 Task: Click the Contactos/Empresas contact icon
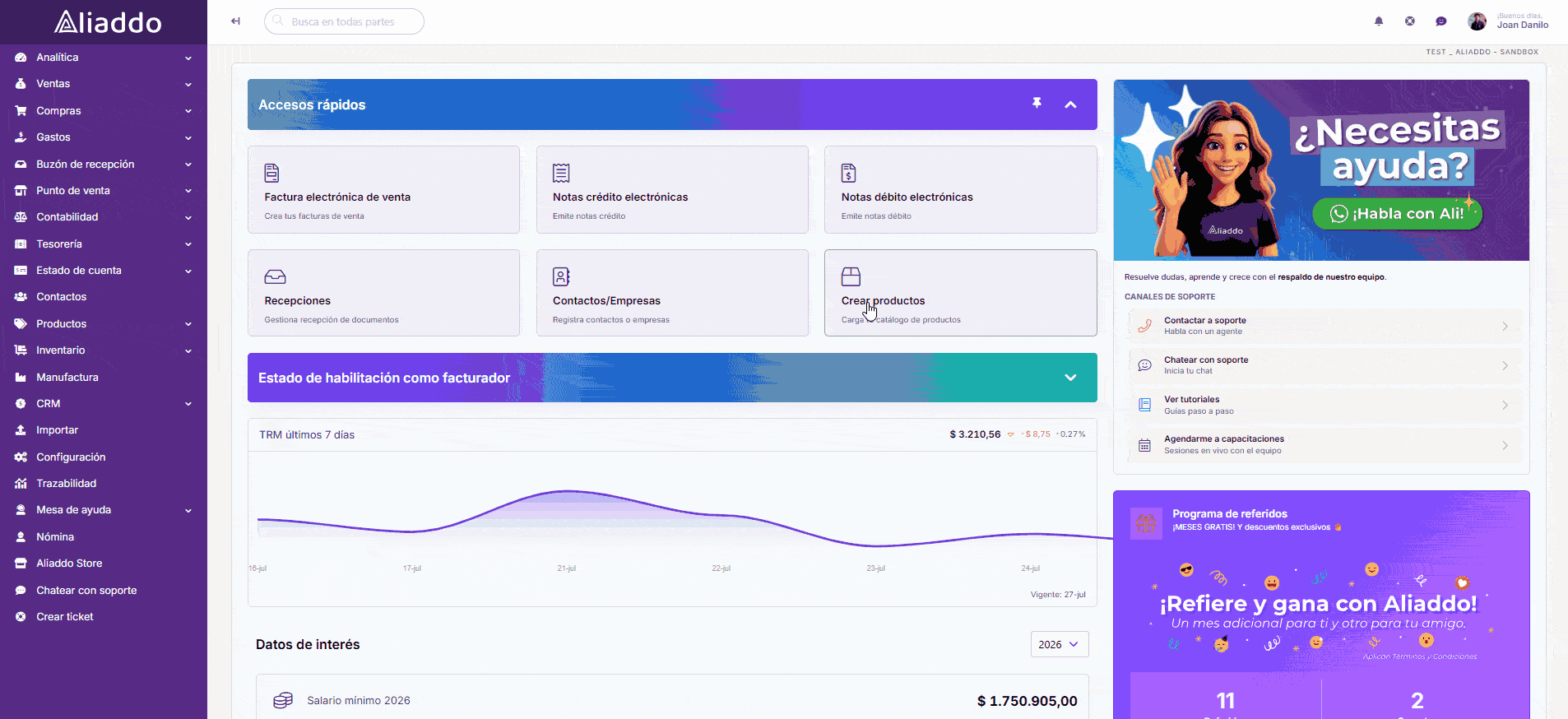561,276
